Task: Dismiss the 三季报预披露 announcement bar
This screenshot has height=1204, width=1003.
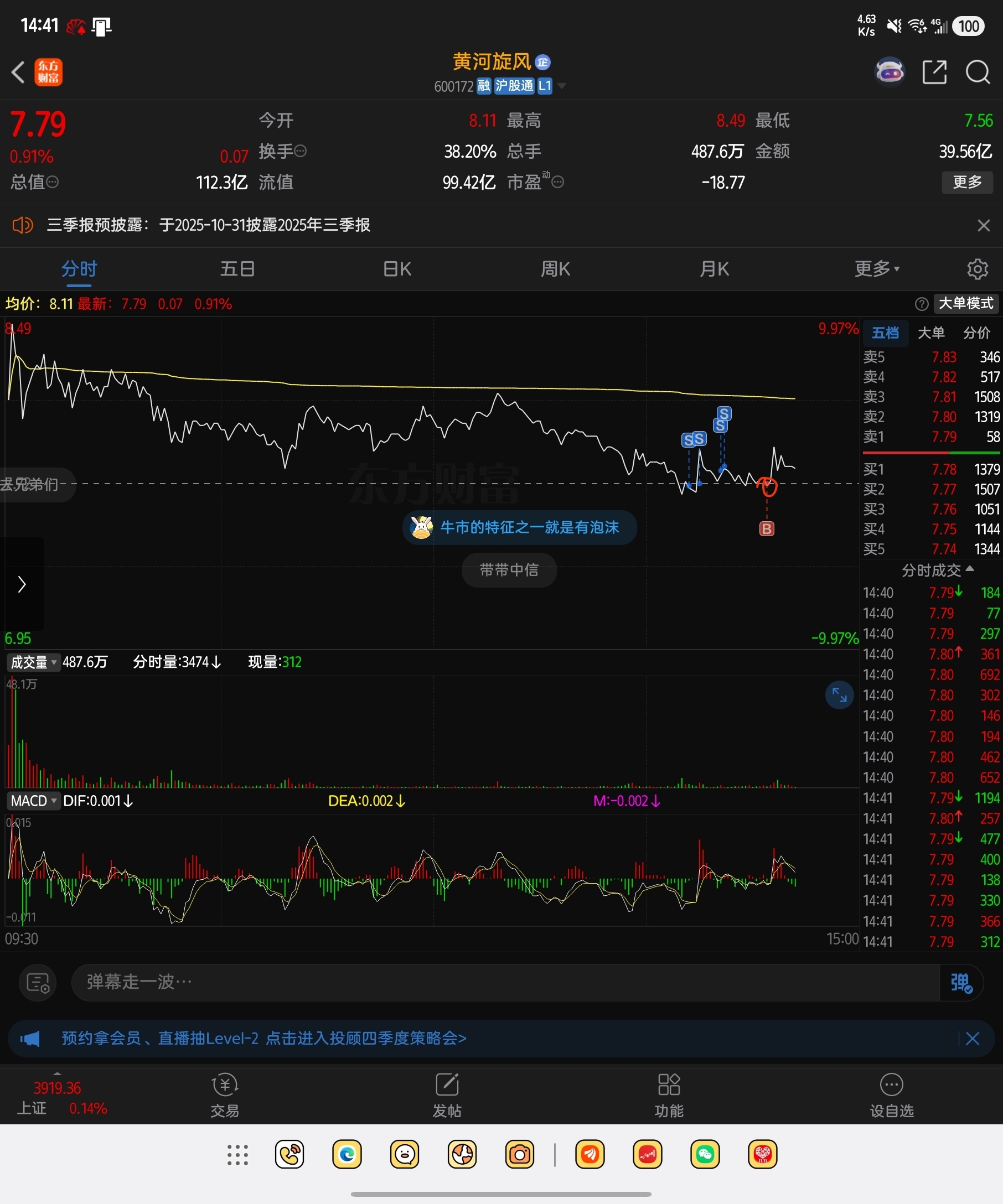Action: tap(984, 225)
